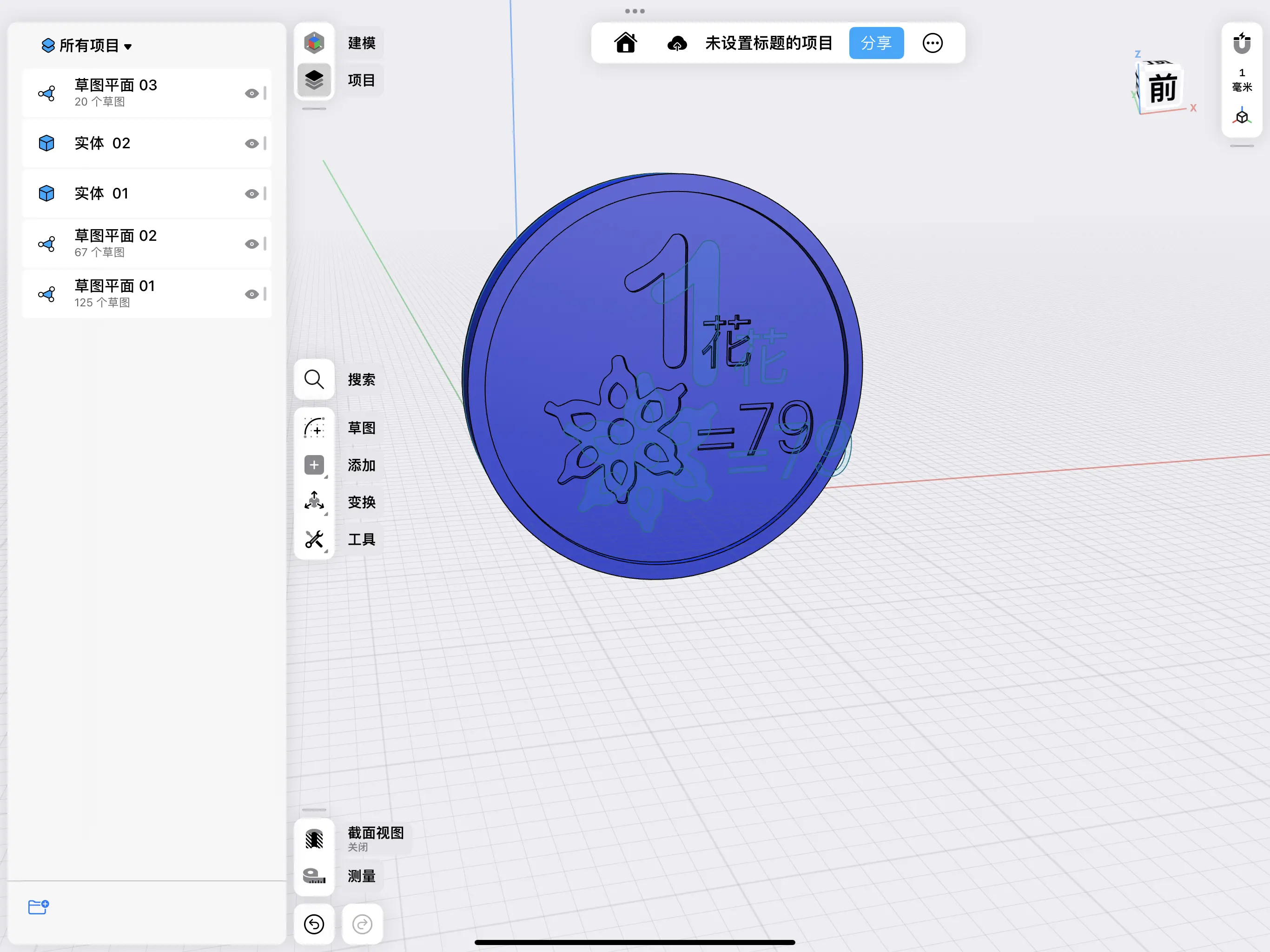Click the 项目 label

coord(362,80)
